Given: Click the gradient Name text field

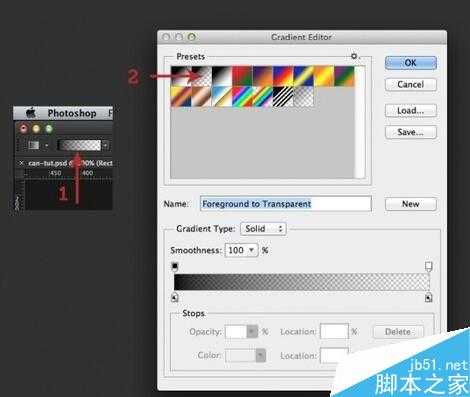Looking at the screenshot, I should pos(286,204).
